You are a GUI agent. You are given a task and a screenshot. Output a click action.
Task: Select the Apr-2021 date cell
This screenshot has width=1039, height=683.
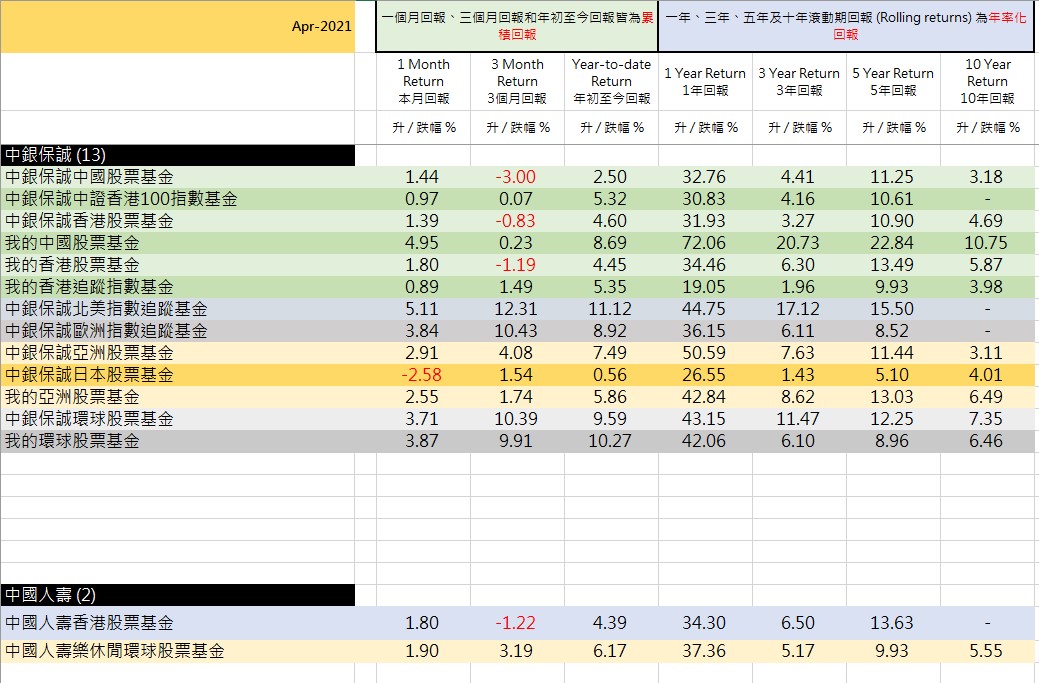point(178,26)
